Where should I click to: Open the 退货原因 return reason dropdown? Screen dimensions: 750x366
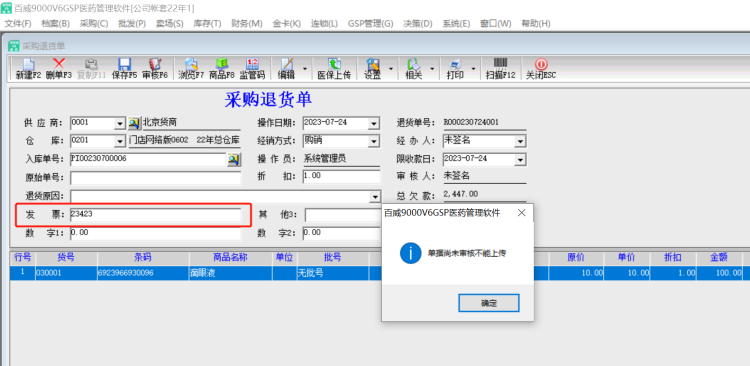[375, 197]
